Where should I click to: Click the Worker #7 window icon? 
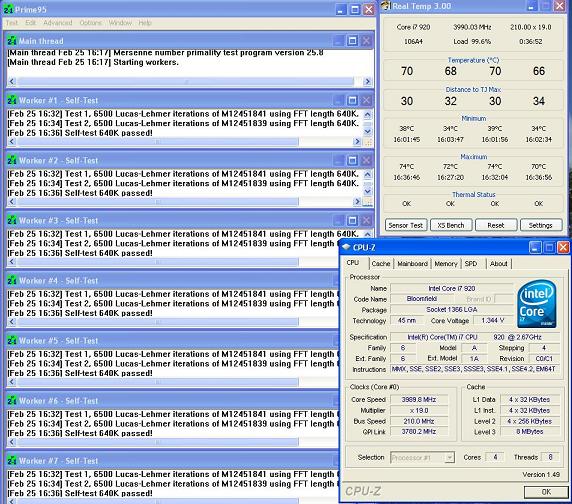pos(12,461)
